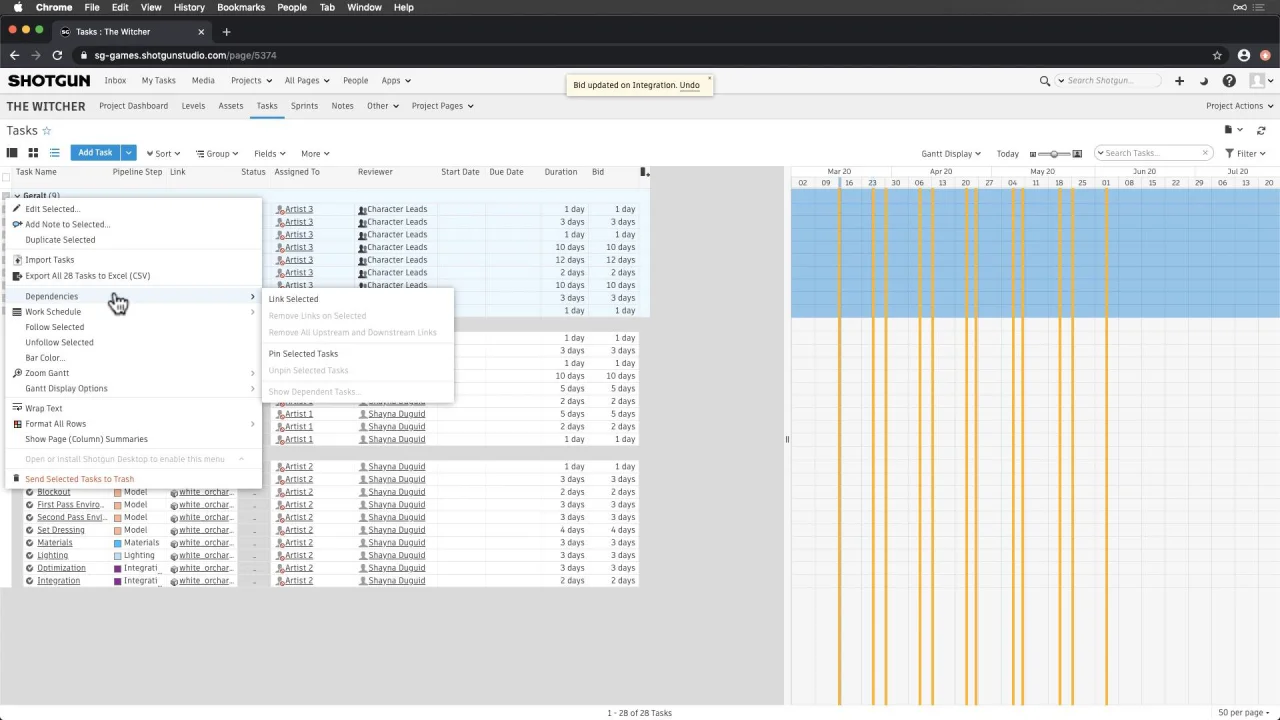
Task: Open the Blockout task link
Action: (x=54, y=492)
